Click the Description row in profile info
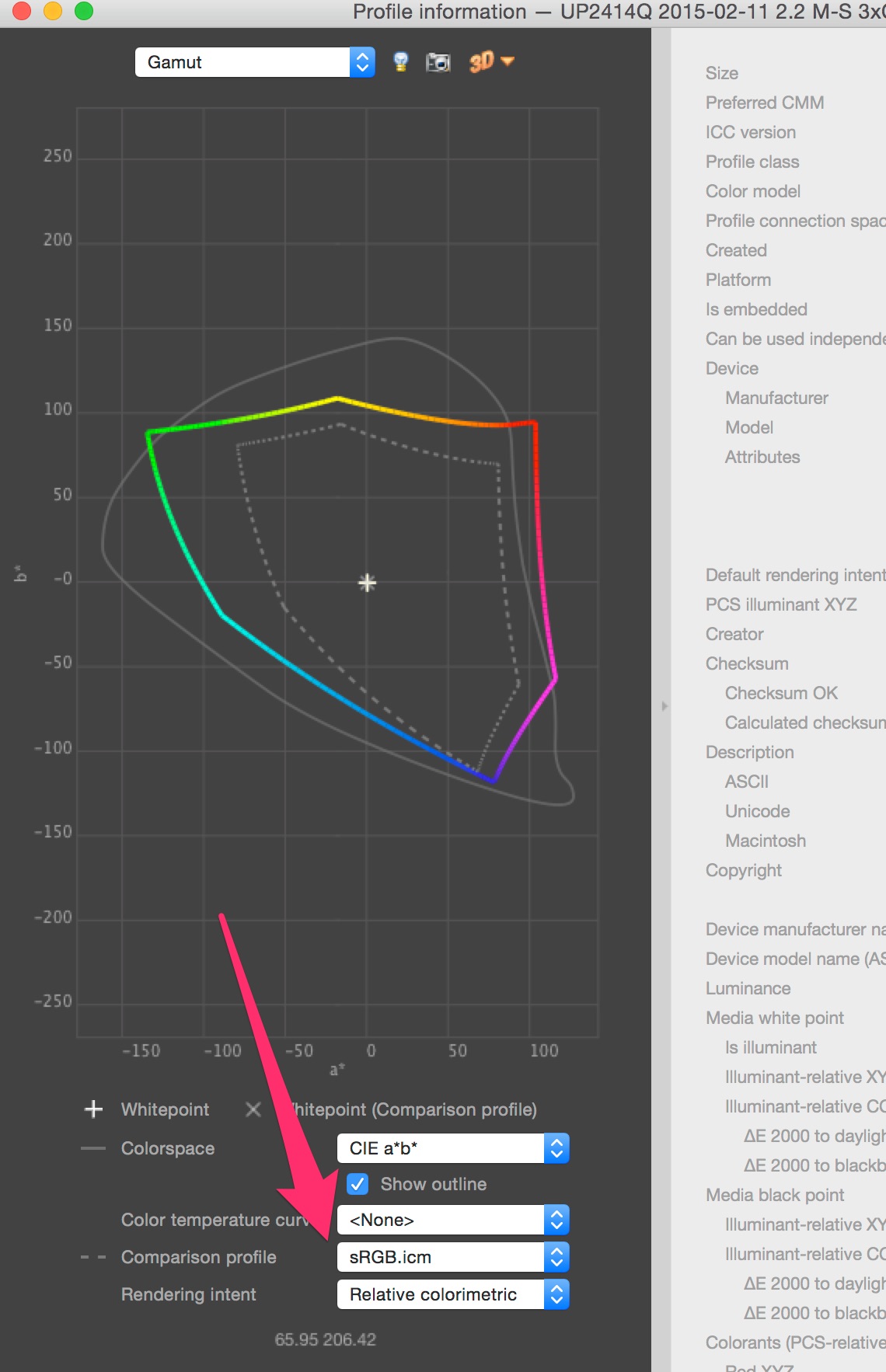 coord(749,752)
